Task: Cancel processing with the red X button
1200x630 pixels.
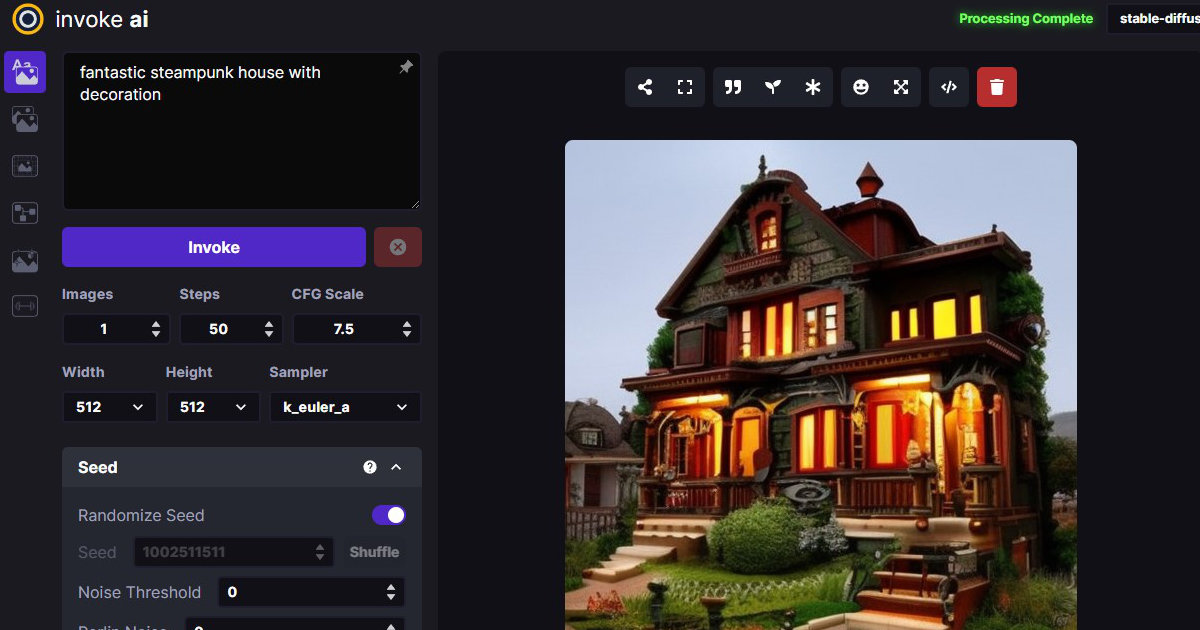Action: pyautogui.click(x=398, y=247)
